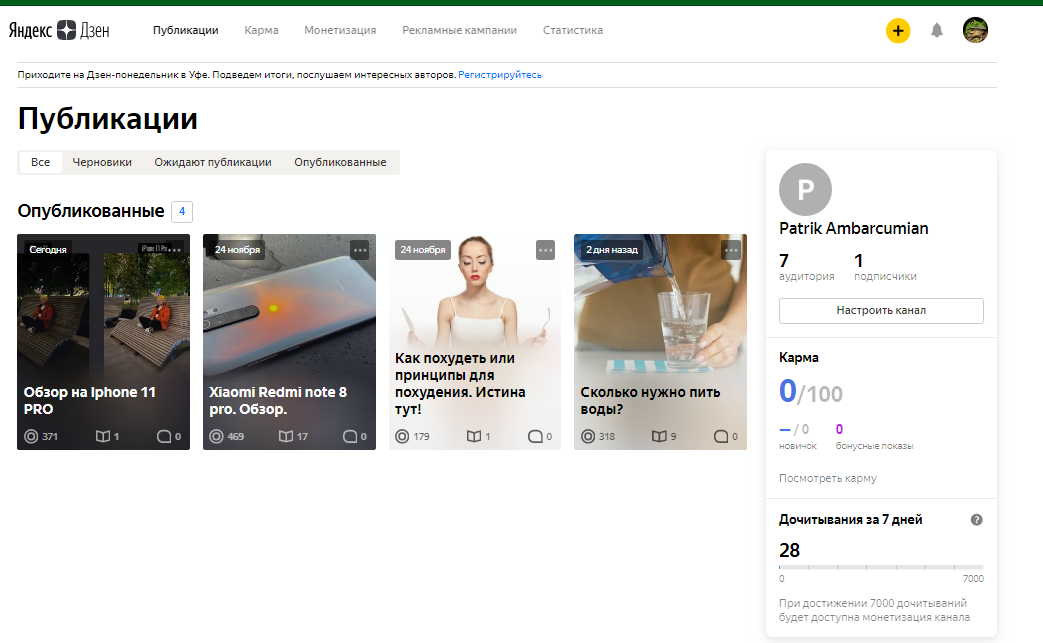
Task: Follow the Регистрируйтесь link
Action: [x=500, y=75]
